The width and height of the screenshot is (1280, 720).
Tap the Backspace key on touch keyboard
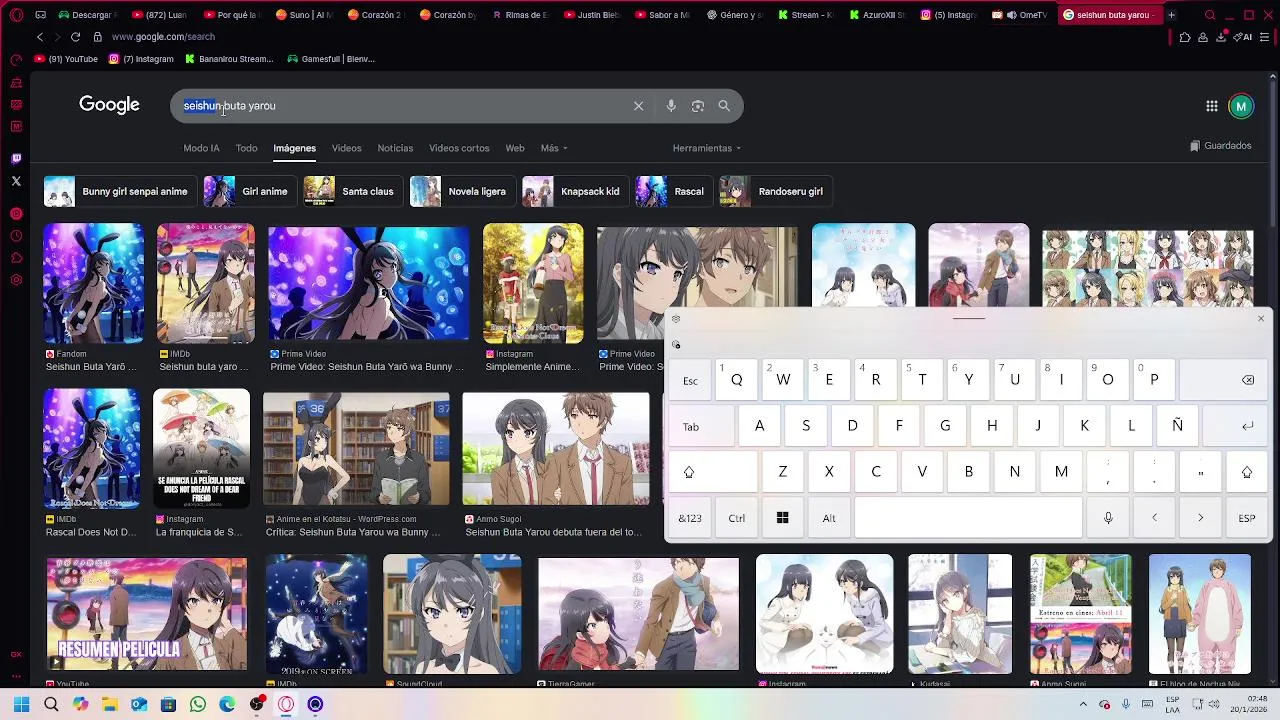1226,380
